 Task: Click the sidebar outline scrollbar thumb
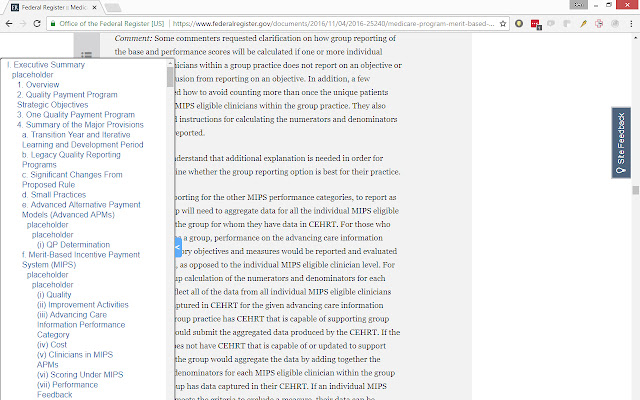point(170,77)
